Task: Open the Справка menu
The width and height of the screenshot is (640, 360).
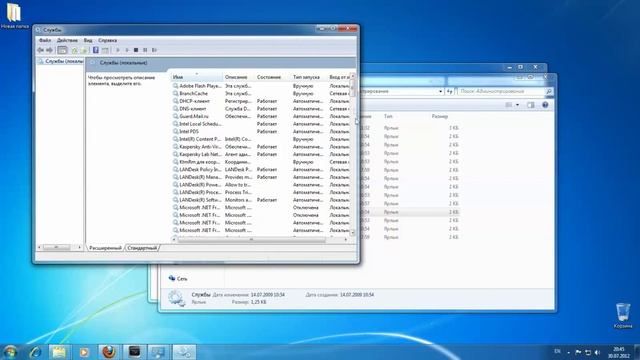Action: point(107,40)
